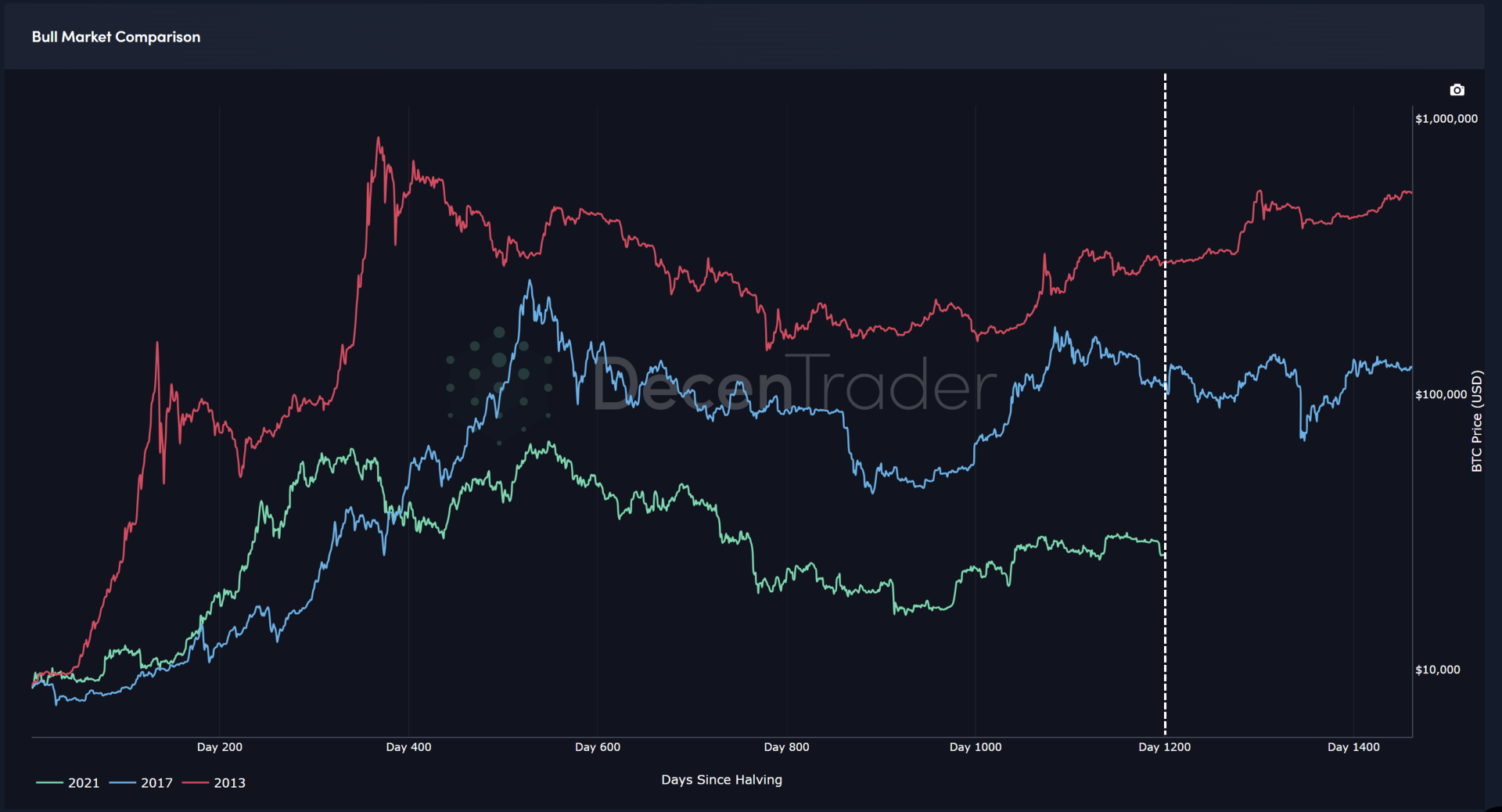Click the Day 200 axis label
Image resolution: width=1502 pixels, height=812 pixels.
220,747
